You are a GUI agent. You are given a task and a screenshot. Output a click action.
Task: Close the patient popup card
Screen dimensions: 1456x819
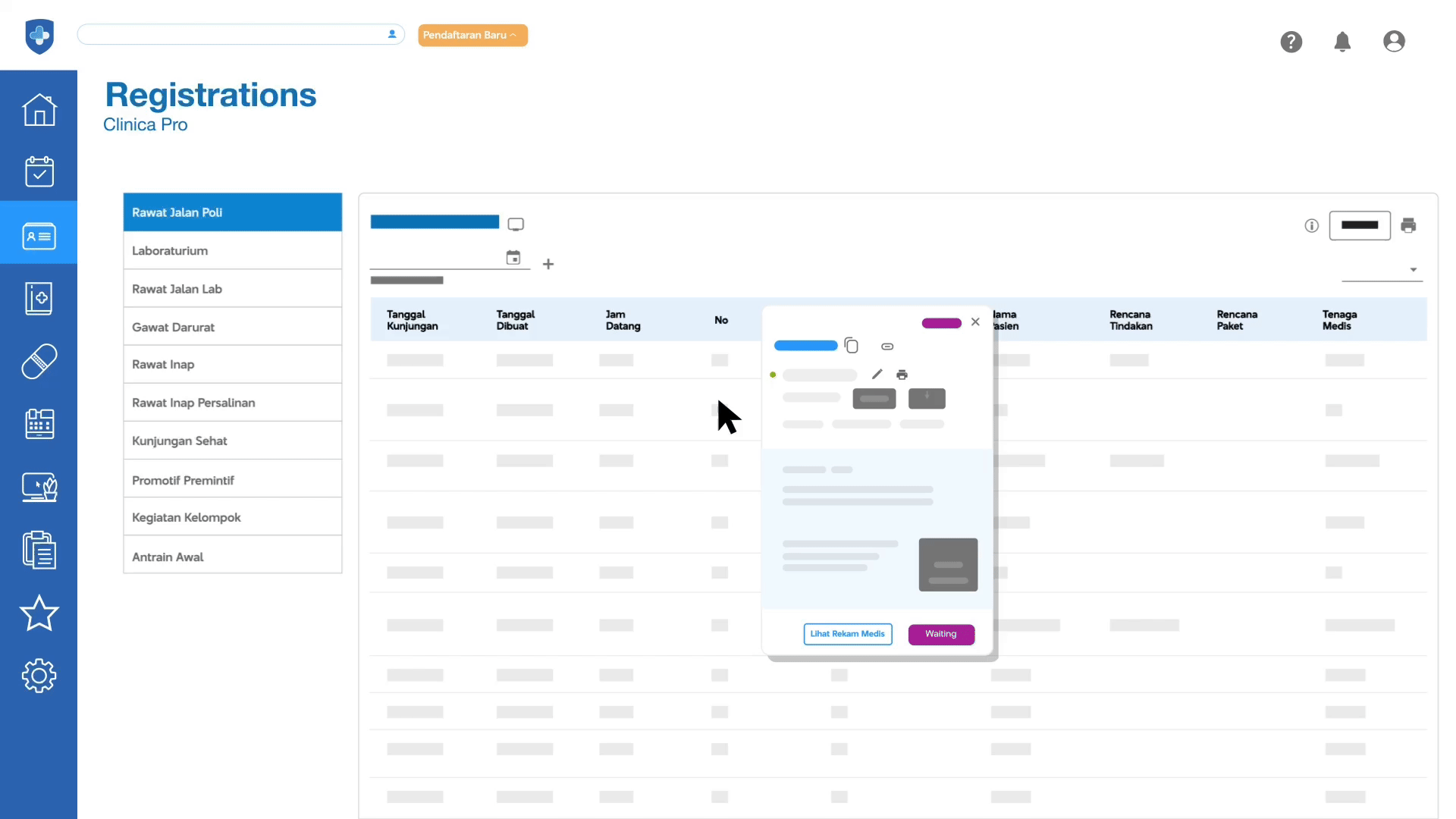pyautogui.click(x=975, y=322)
